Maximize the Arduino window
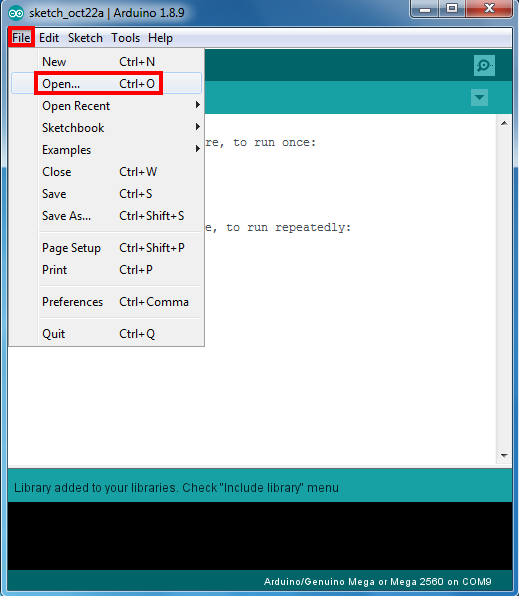 point(452,8)
